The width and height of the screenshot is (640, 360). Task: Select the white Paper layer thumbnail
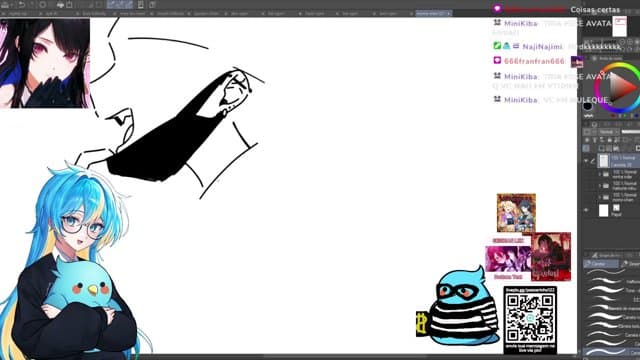pos(604,211)
